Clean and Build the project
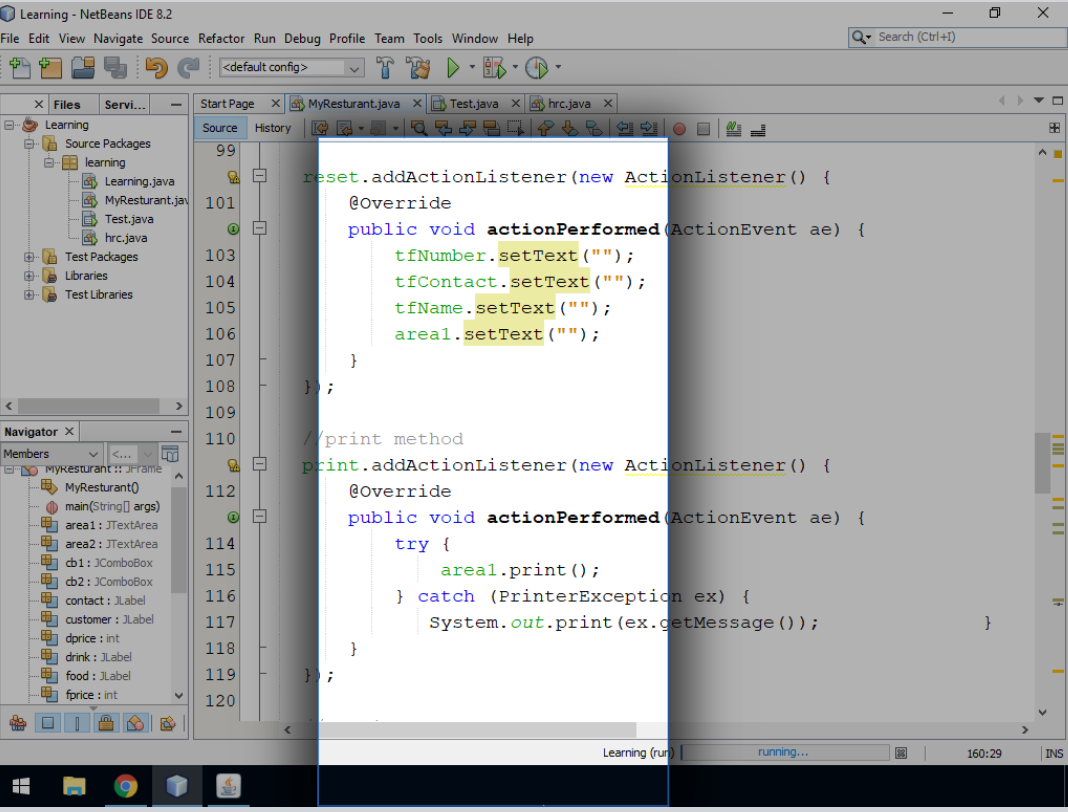 point(418,68)
